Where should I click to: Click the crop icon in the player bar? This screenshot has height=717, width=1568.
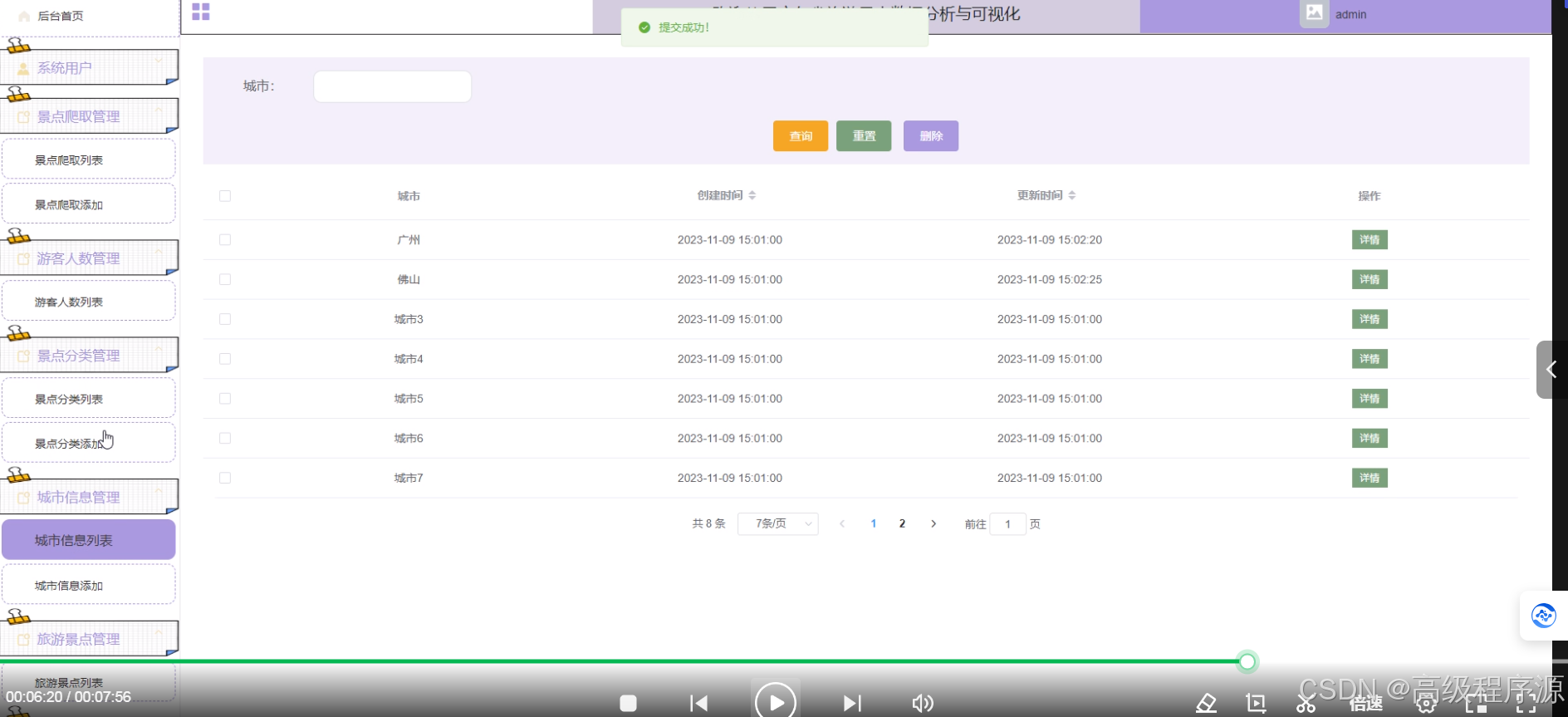[1256, 704]
